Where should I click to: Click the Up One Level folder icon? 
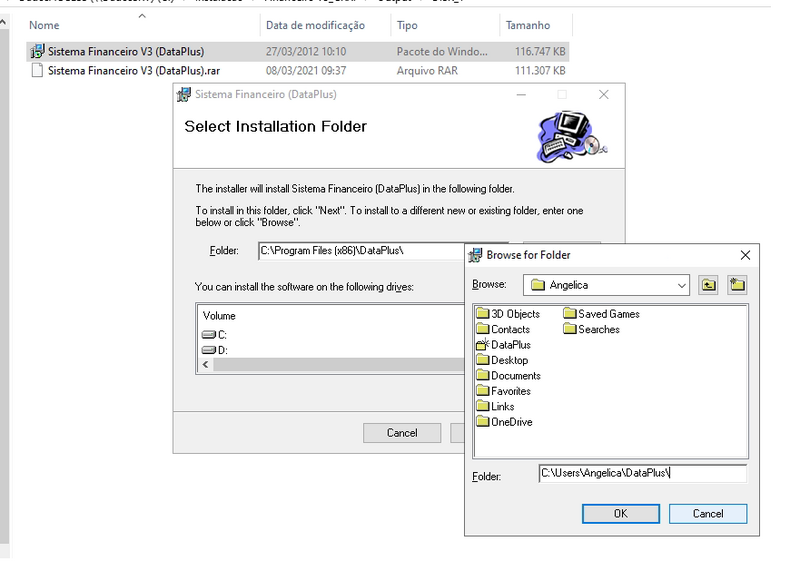tap(709, 285)
